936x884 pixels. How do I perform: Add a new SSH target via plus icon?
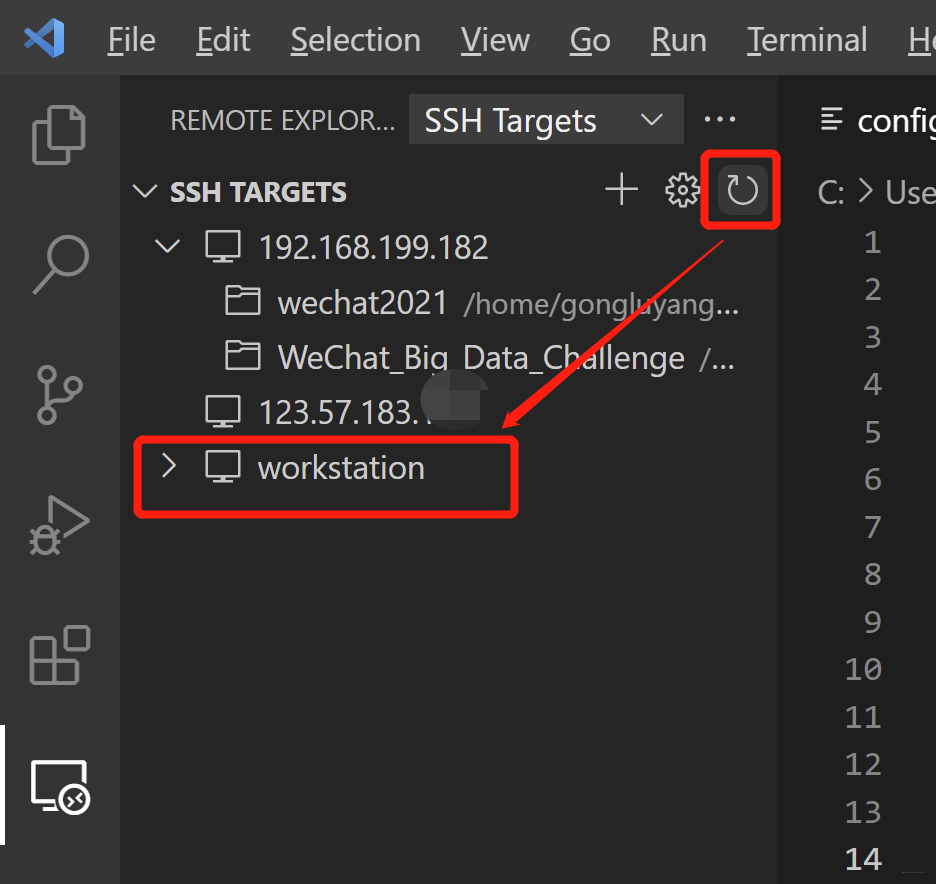621,189
